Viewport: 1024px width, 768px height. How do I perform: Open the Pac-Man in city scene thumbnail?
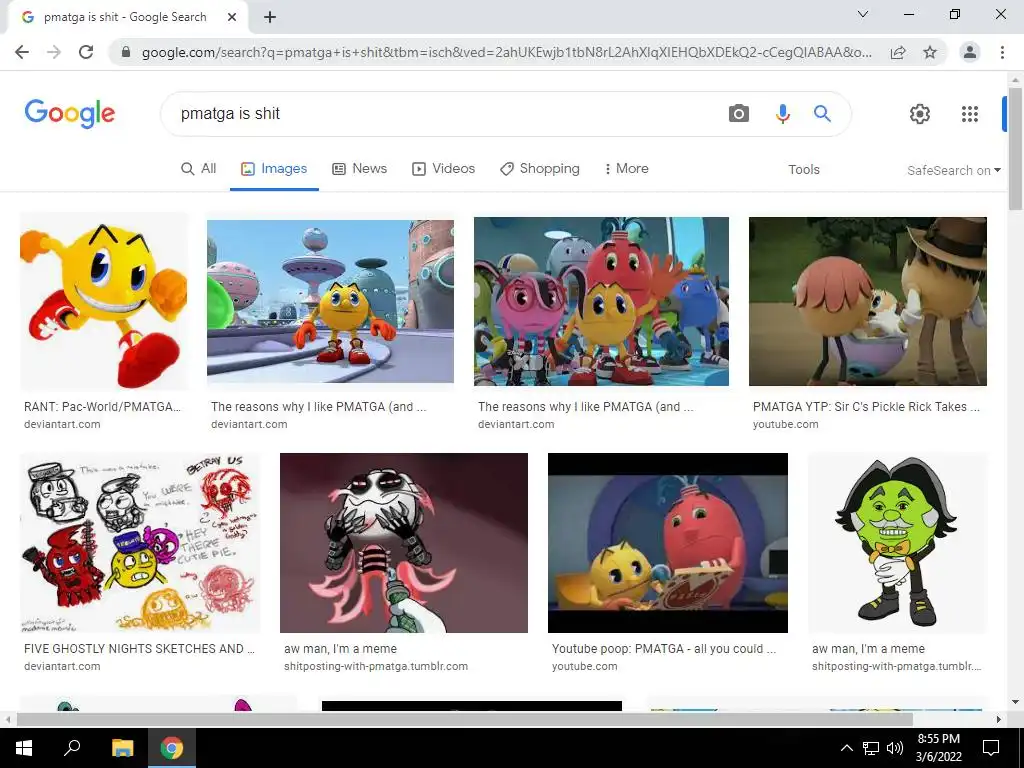(x=330, y=302)
